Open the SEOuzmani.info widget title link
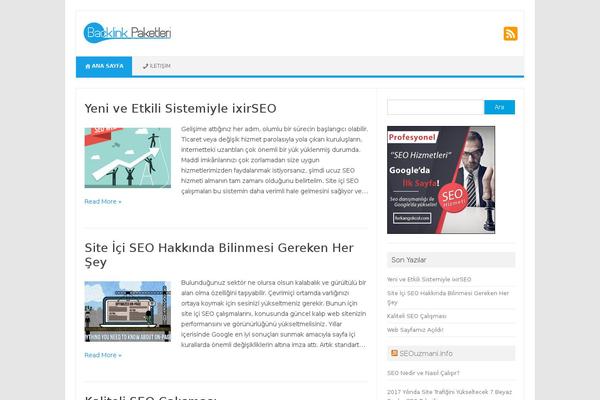The width and height of the screenshot is (600, 400). tap(426, 353)
